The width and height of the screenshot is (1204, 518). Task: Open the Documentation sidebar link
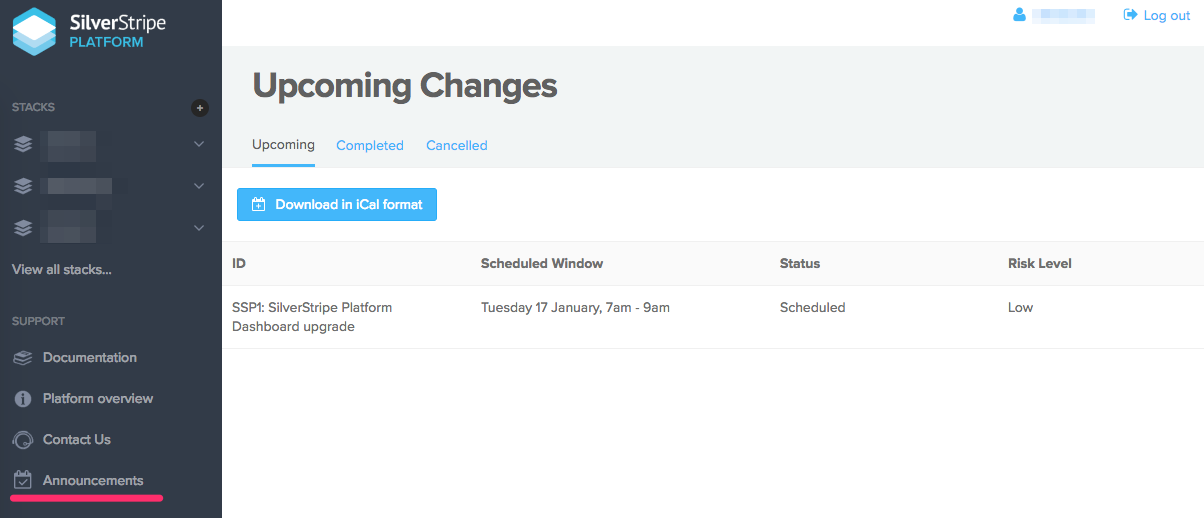tap(90, 357)
